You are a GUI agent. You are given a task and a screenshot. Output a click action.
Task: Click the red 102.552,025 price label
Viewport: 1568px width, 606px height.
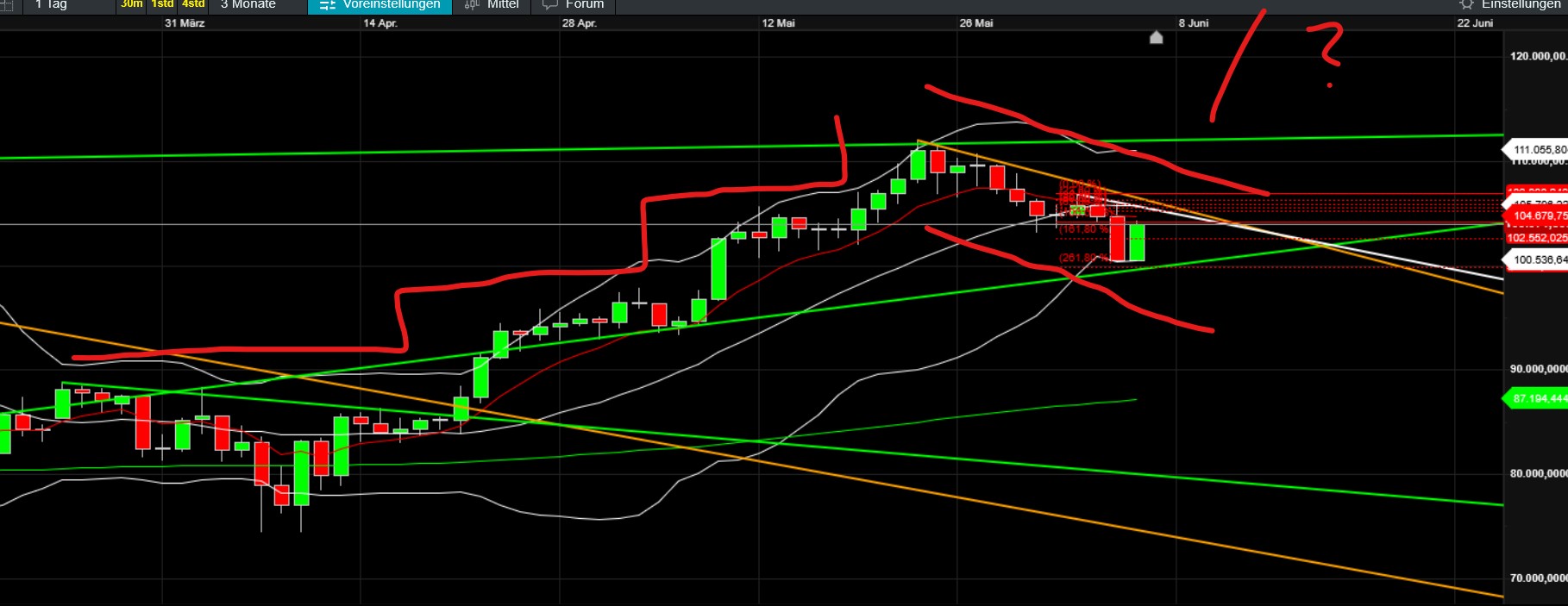click(1536, 238)
